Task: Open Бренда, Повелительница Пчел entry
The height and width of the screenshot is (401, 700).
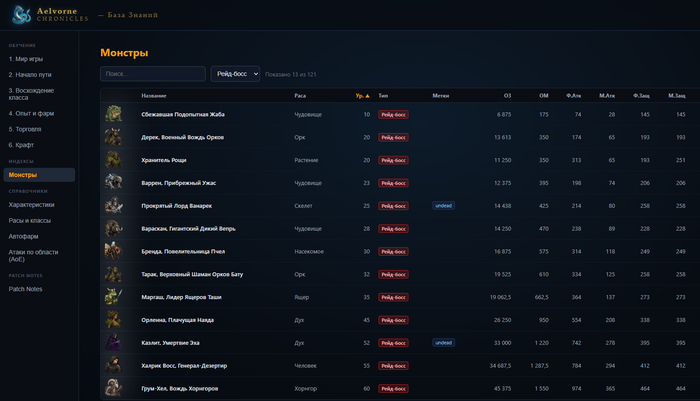Action: (183, 251)
